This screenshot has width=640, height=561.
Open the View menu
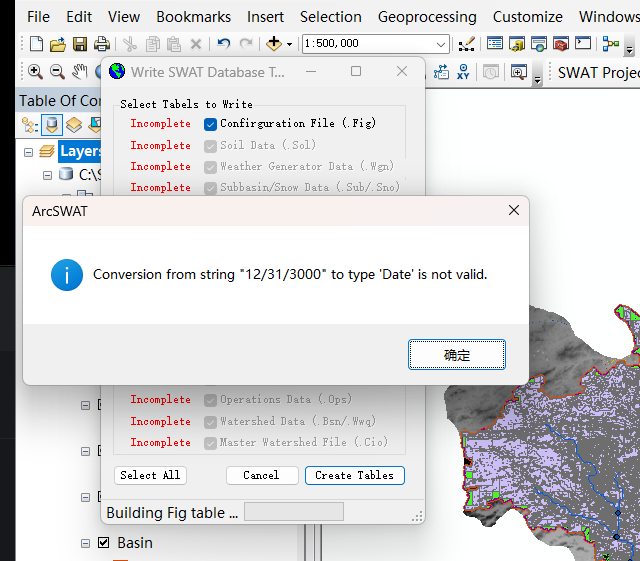124,17
